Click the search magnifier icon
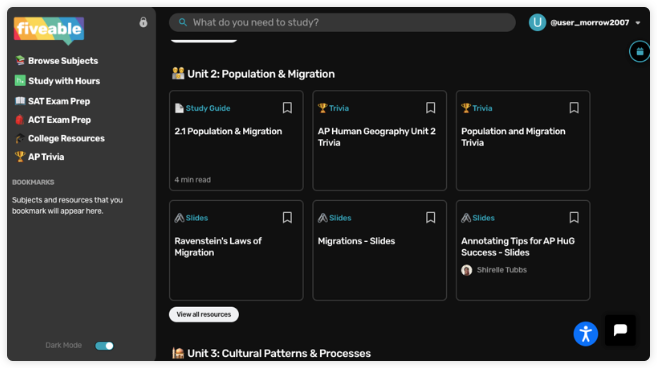Viewport: 657px width, 368px height. (183, 22)
